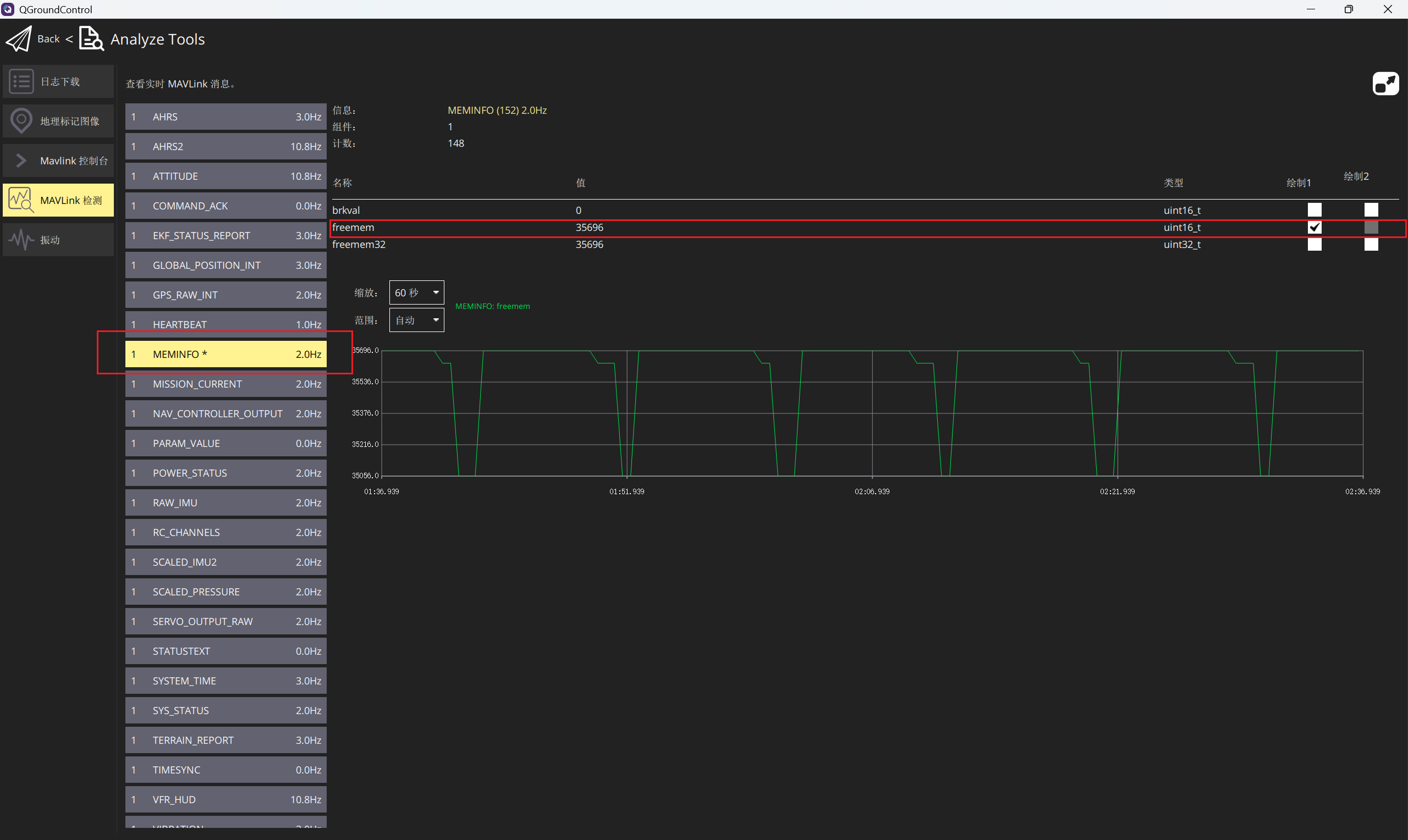
Task: Open the GPS_RAW_INT message entry
Action: click(x=226, y=295)
